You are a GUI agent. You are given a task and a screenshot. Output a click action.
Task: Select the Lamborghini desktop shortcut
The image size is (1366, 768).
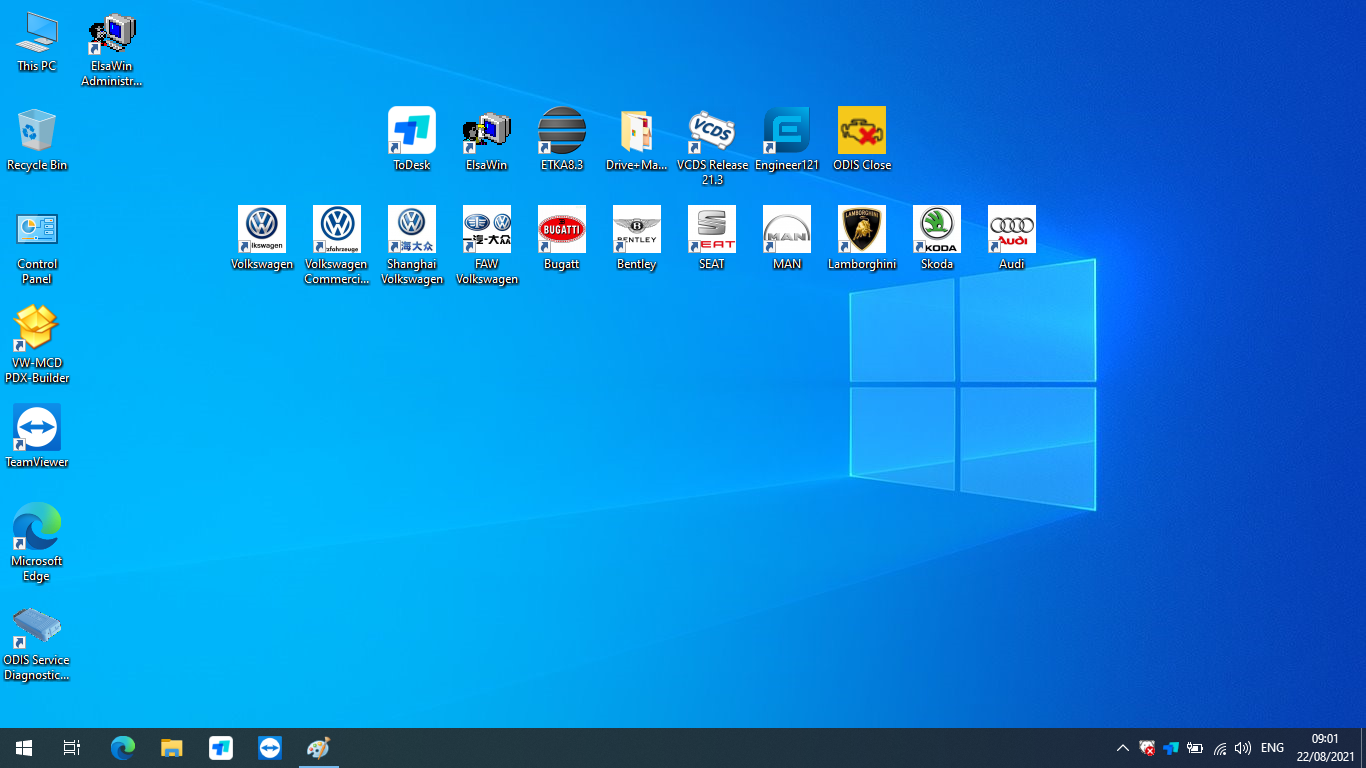coord(861,230)
